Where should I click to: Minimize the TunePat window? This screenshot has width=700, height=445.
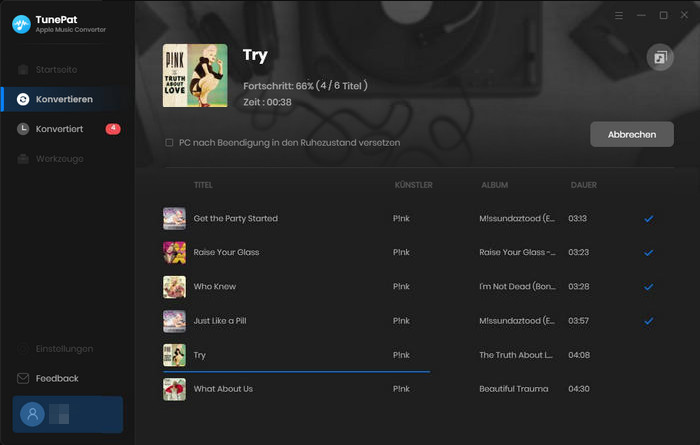tap(641, 15)
